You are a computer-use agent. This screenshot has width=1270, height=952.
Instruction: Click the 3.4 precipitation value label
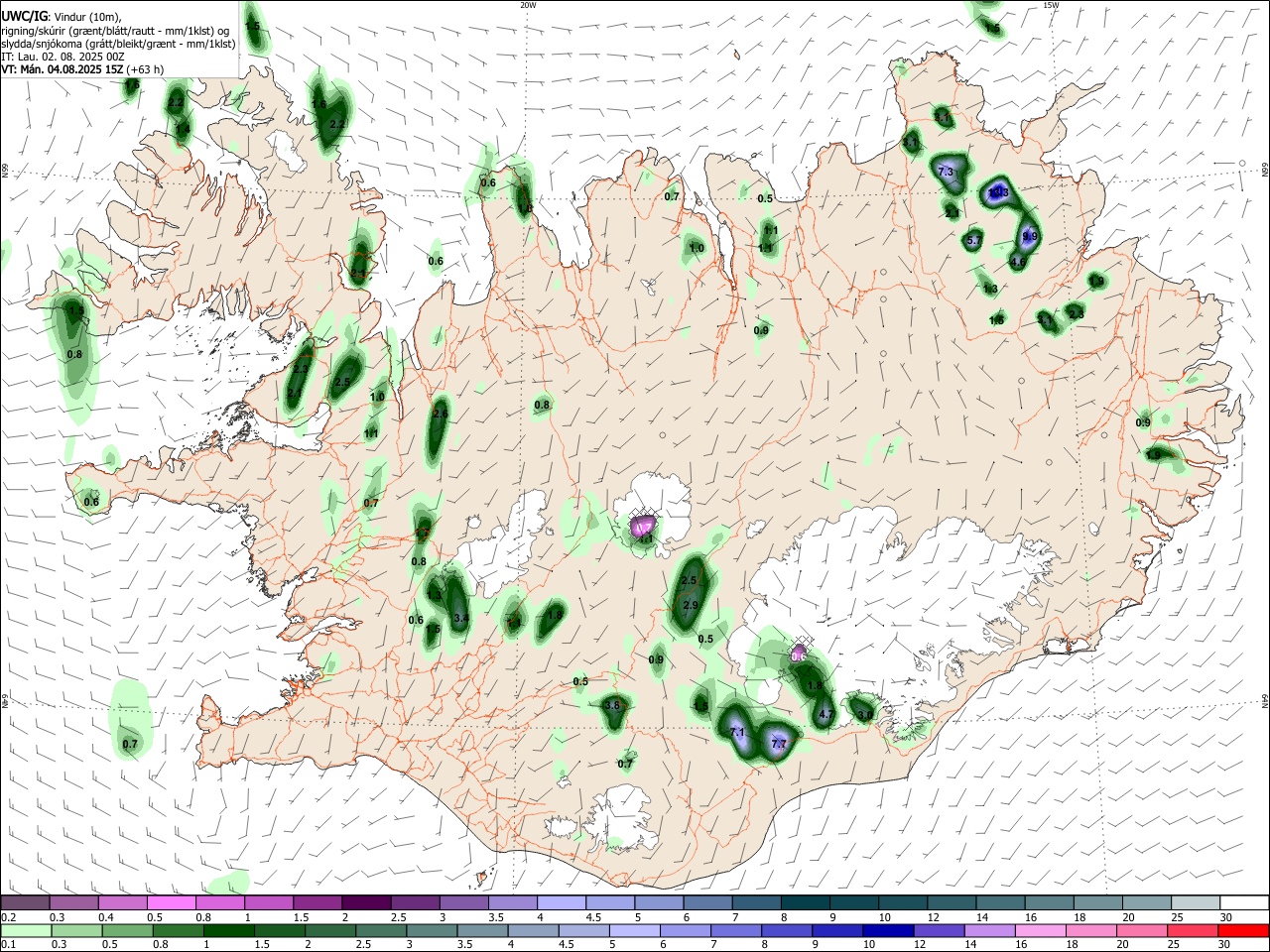(460, 618)
